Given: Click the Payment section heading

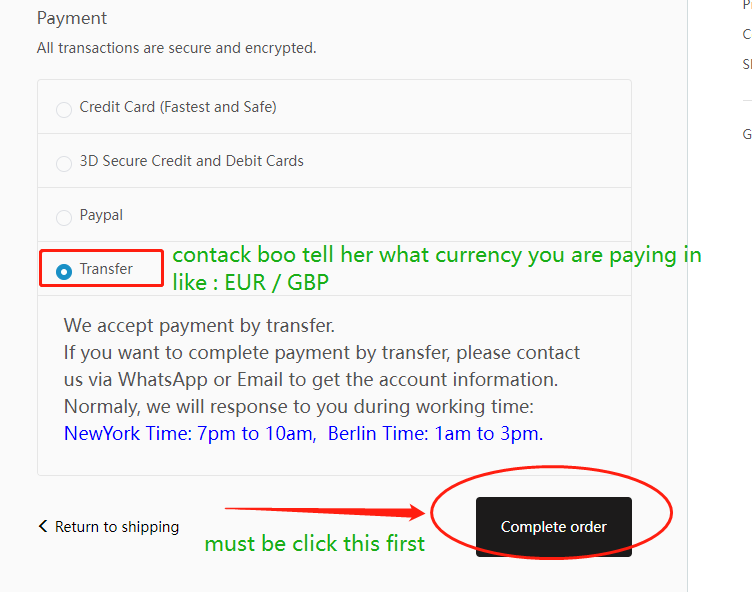Looking at the screenshot, I should coord(72,18).
